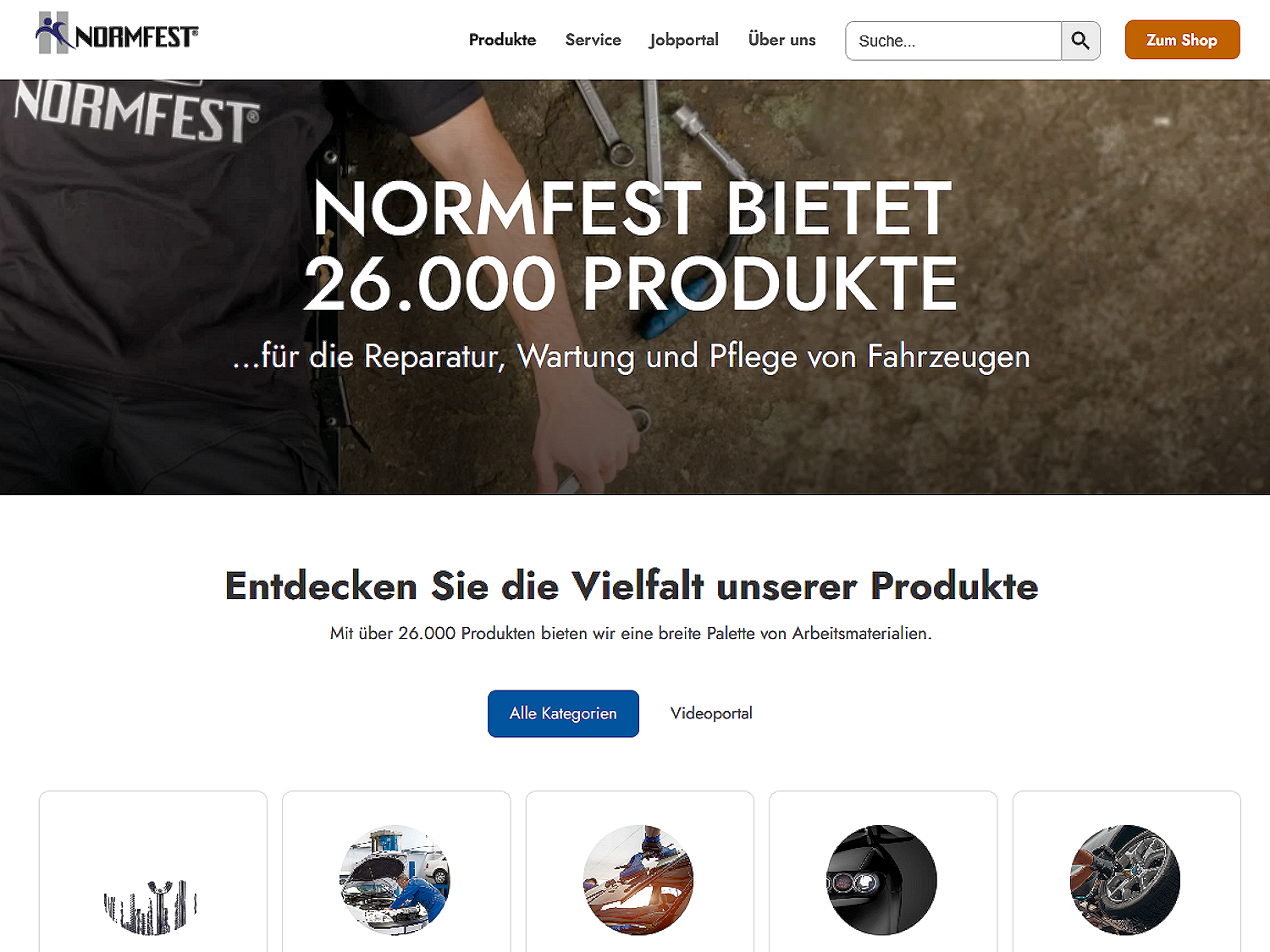
Task: Open the black headlight category image
Action: (881, 880)
